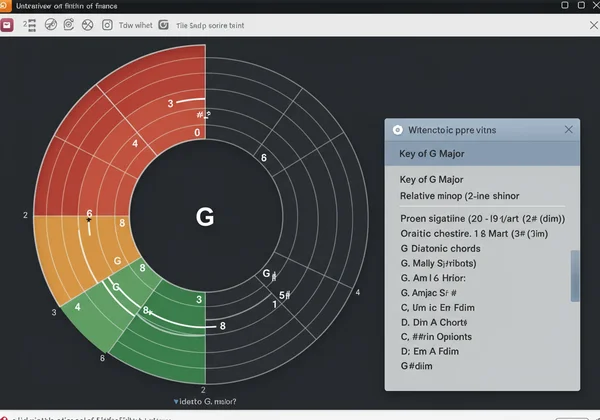
Task: Click the 0 label in red segment
Action: point(197,132)
